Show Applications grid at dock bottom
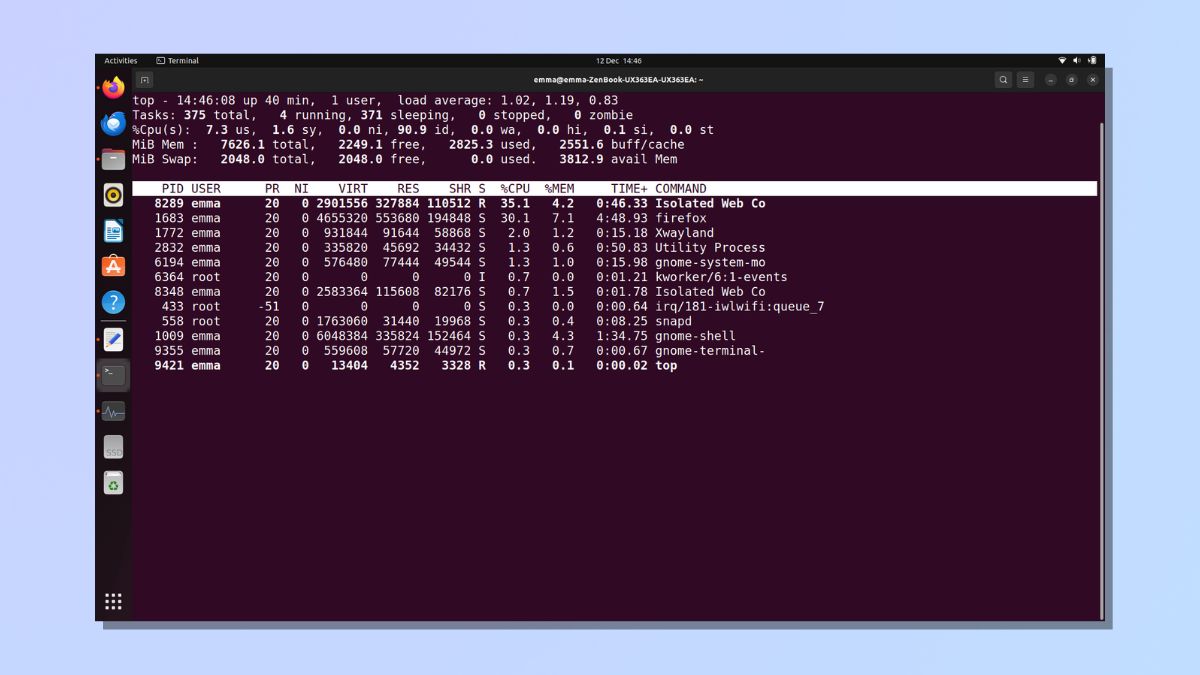Image resolution: width=1200 pixels, height=675 pixels. (x=114, y=601)
